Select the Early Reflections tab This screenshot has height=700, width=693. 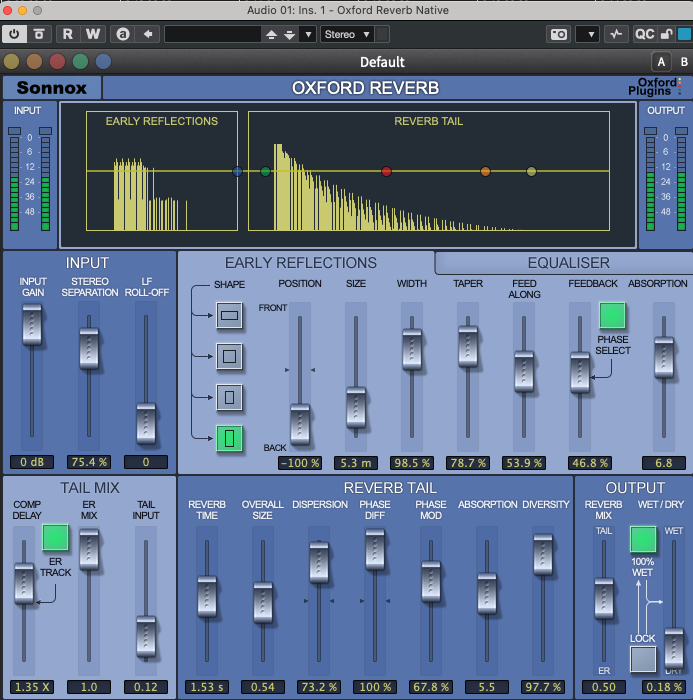click(301, 263)
